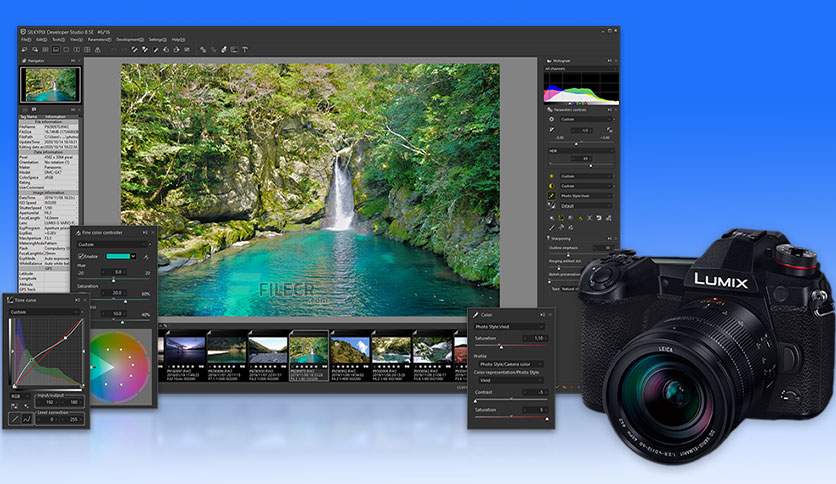Open the Default sharpness dropdown
836x484 pixels.
pos(586,206)
